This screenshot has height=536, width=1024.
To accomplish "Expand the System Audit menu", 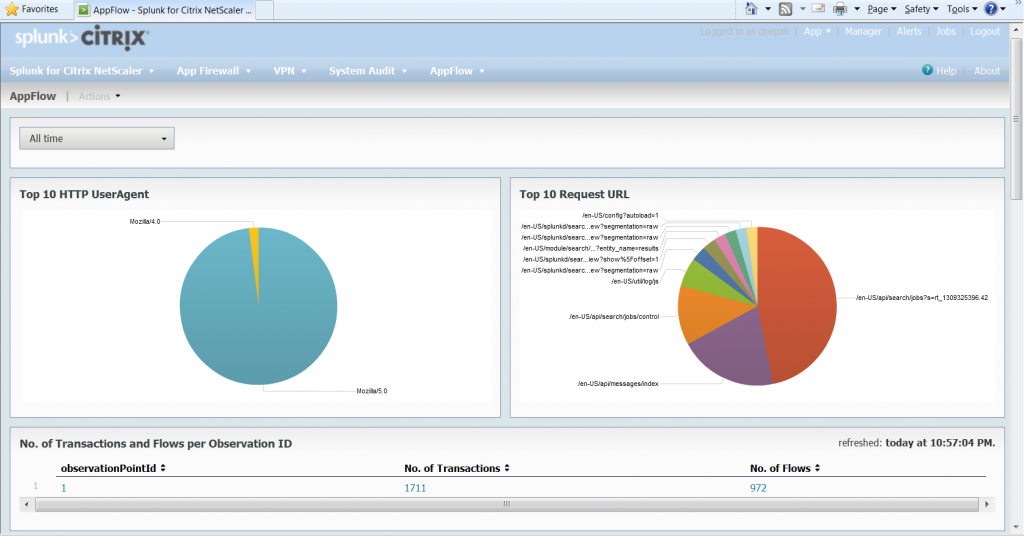I will tap(368, 71).
